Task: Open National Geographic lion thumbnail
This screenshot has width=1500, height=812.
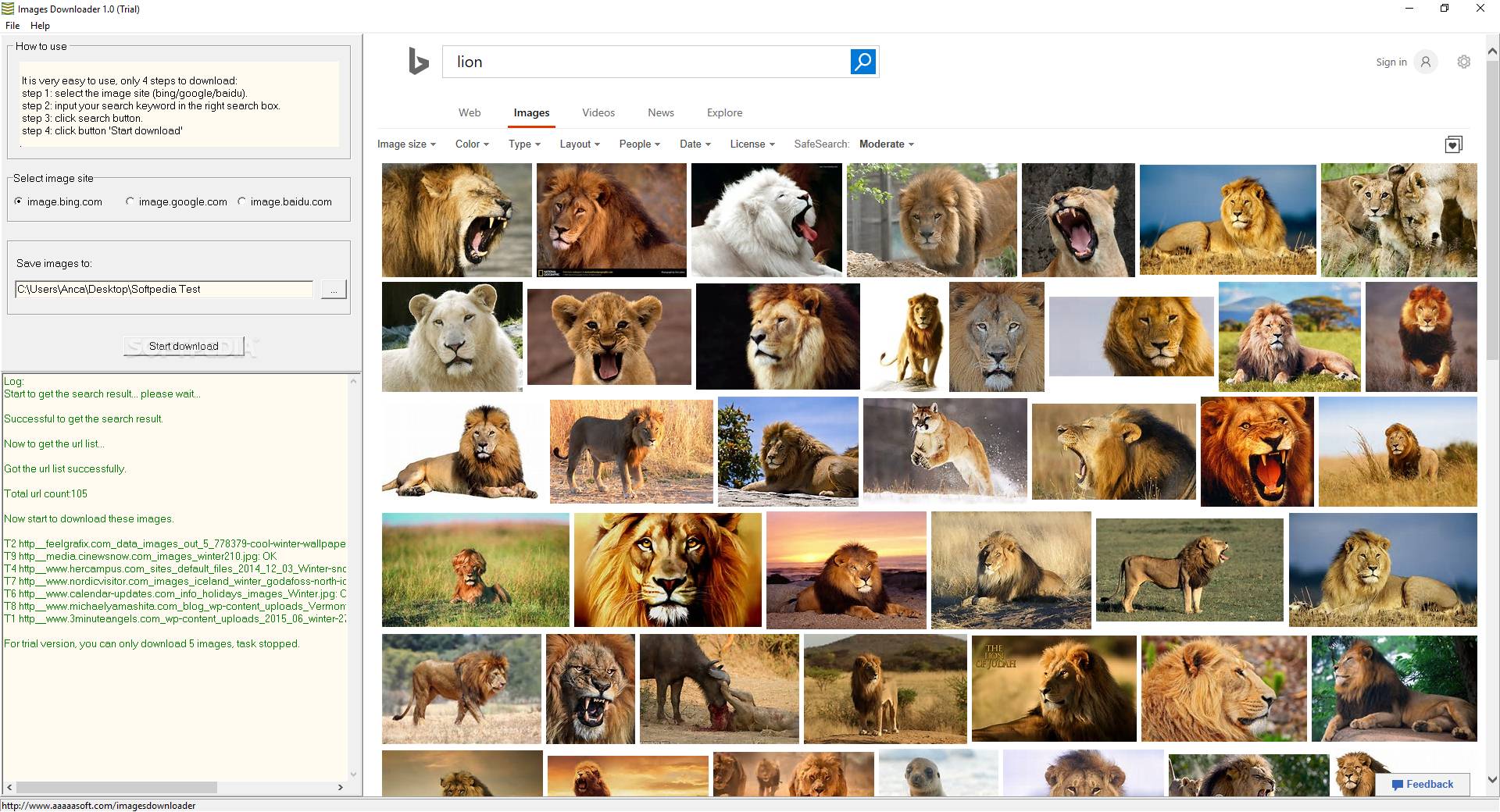Action: (x=611, y=220)
